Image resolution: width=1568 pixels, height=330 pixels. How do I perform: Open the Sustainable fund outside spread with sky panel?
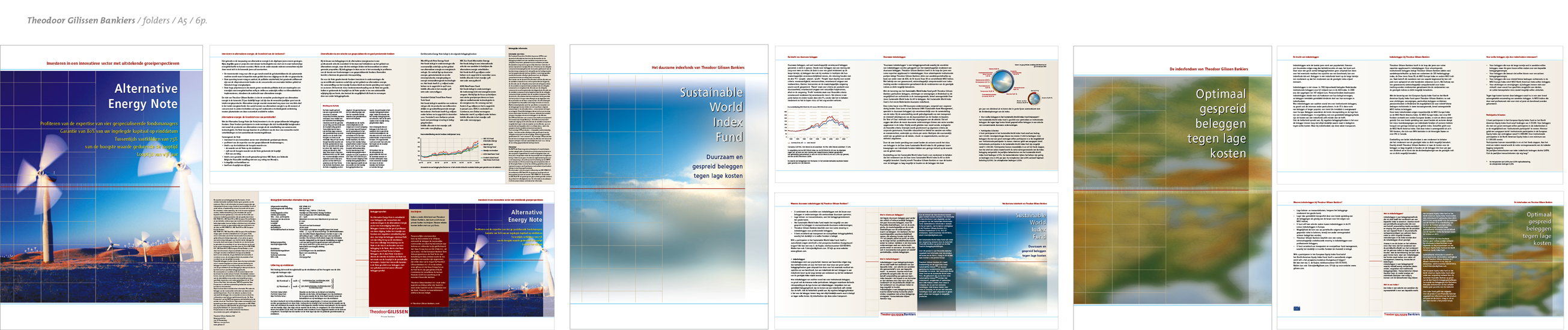pos(916,262)
